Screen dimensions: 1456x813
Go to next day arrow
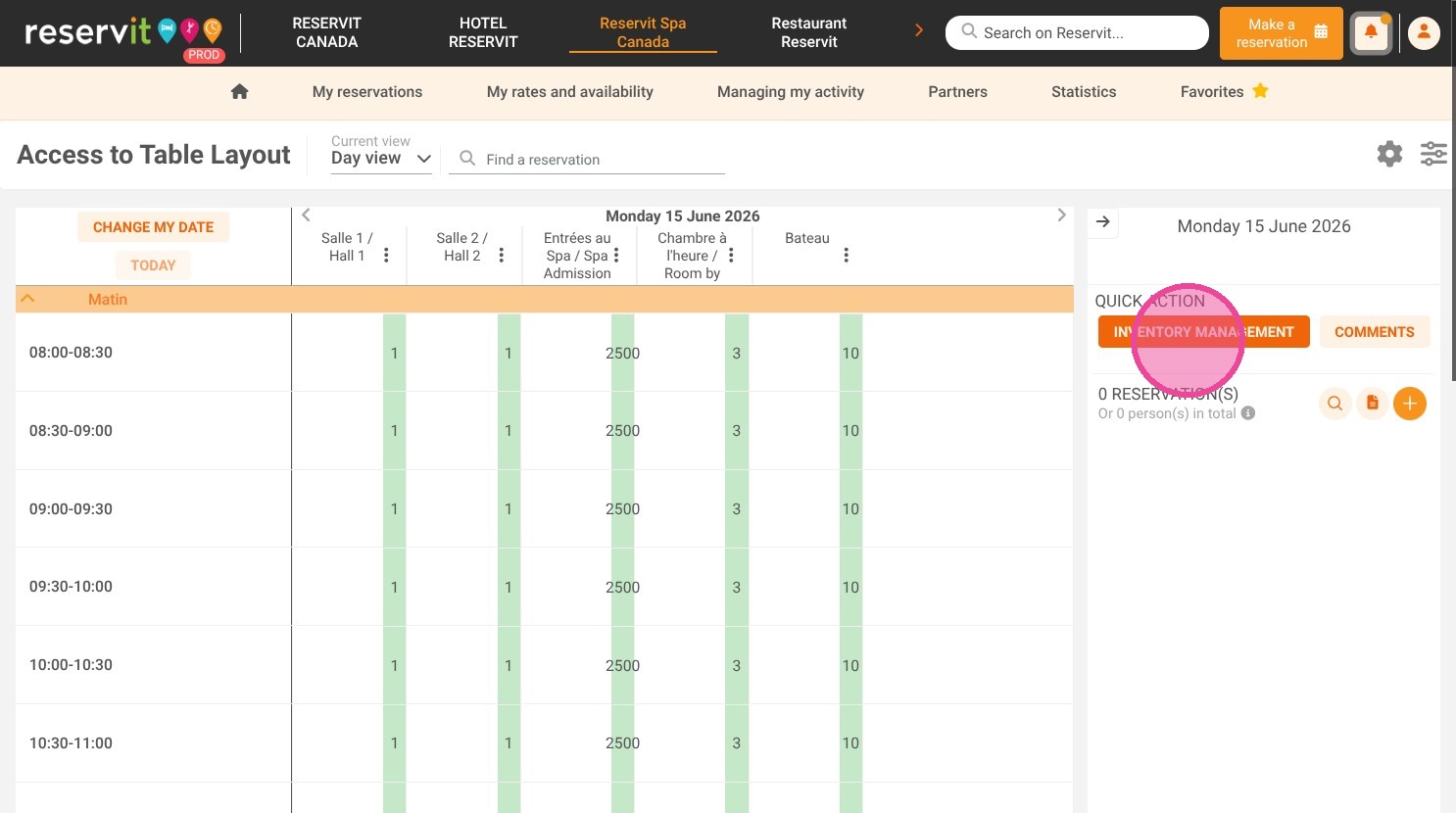(x=1061, y=215)
